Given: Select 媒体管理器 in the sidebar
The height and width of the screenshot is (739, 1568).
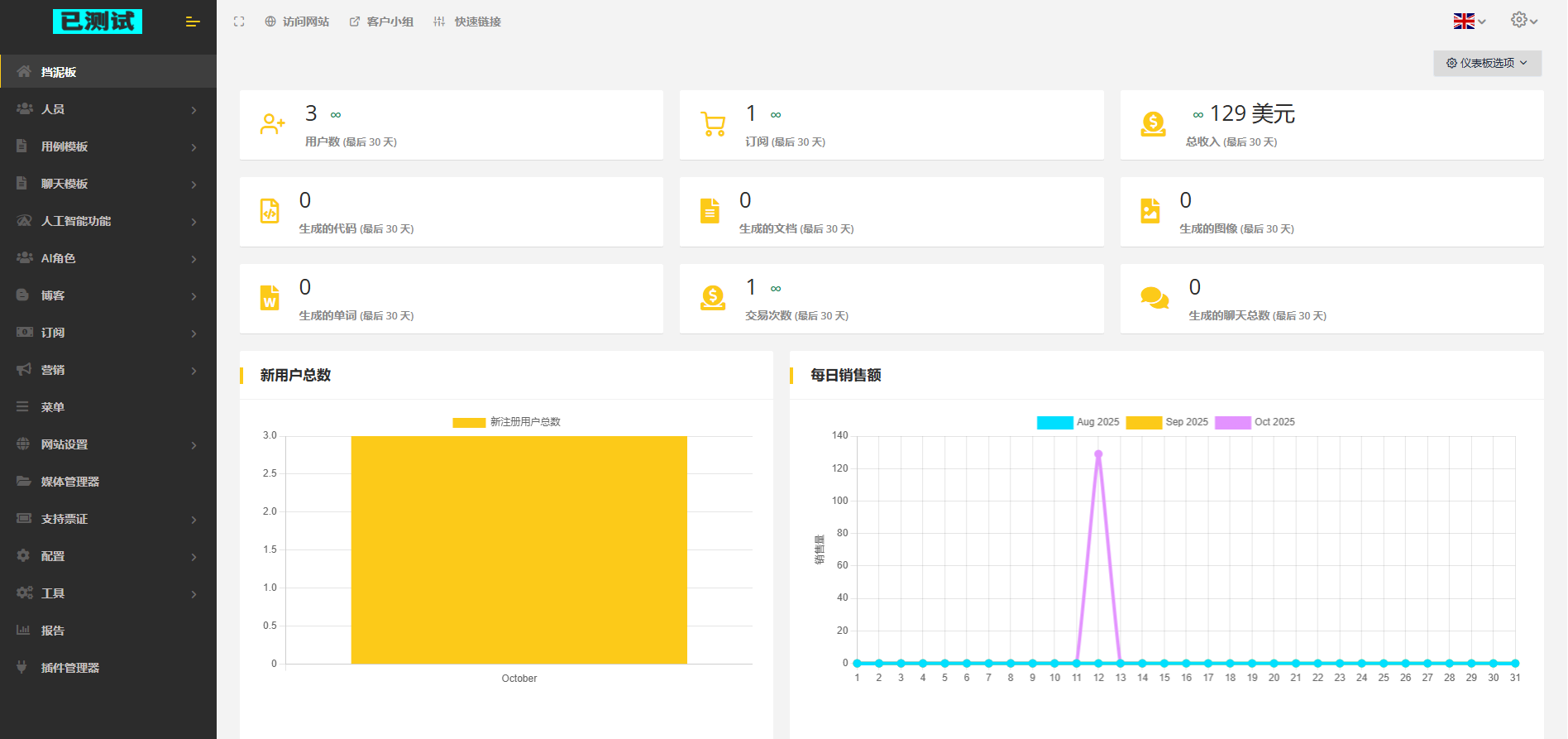Looking at the screenshot, I should point(108,482).
